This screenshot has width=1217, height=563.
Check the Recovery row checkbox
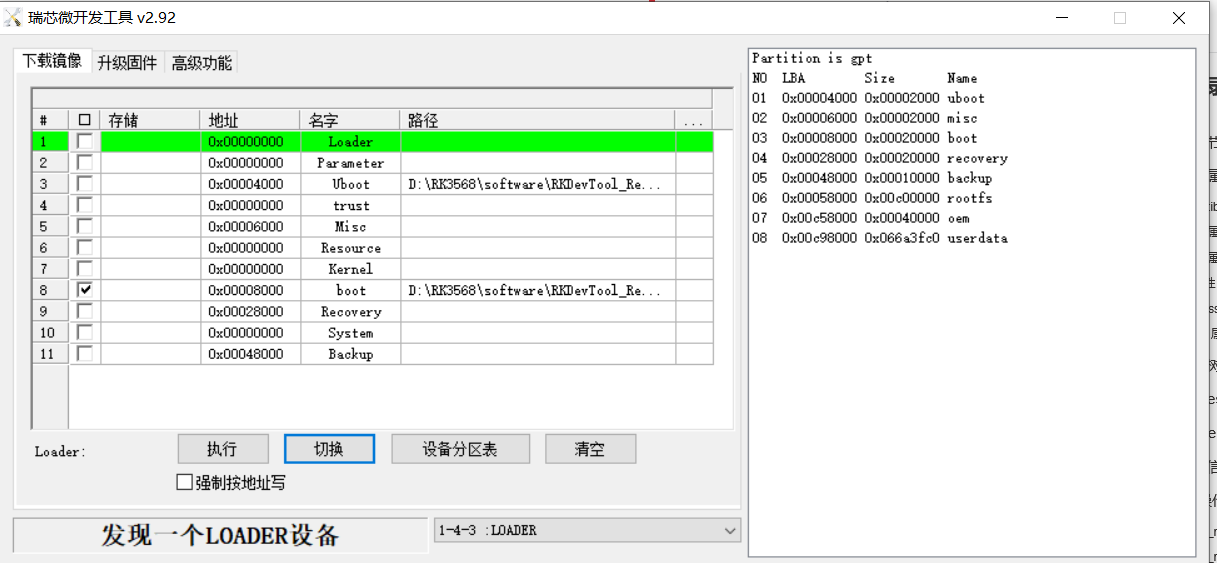pos(85,311)
